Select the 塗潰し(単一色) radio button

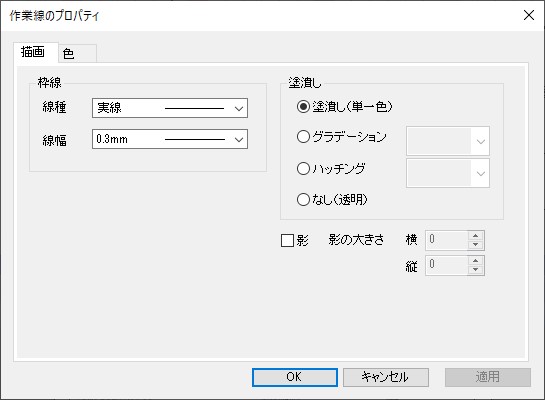303,106
